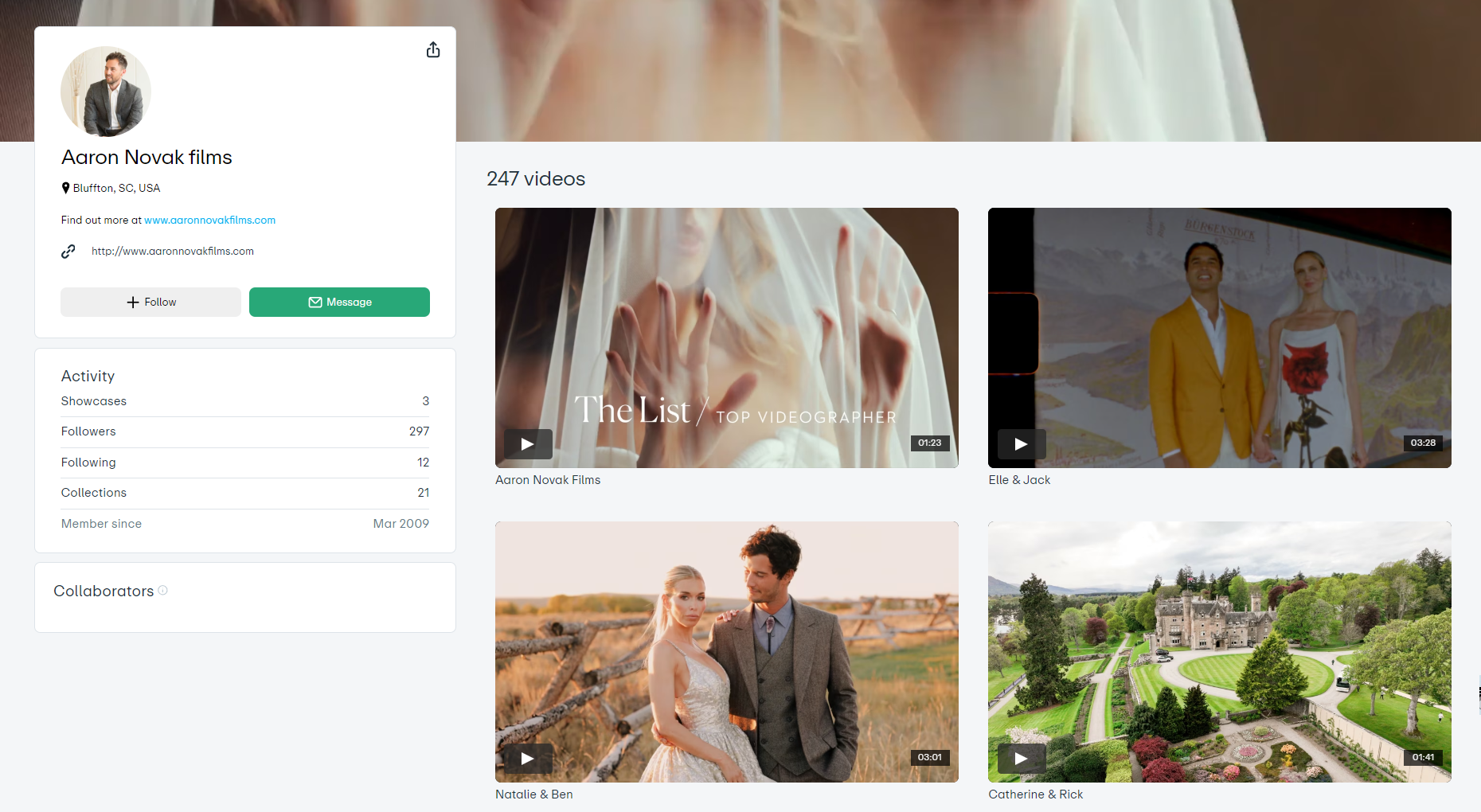The height and width of the screenshot is (812, 1481).
Task: Send a message to Aaron Novak
Action: pos(339,303)
